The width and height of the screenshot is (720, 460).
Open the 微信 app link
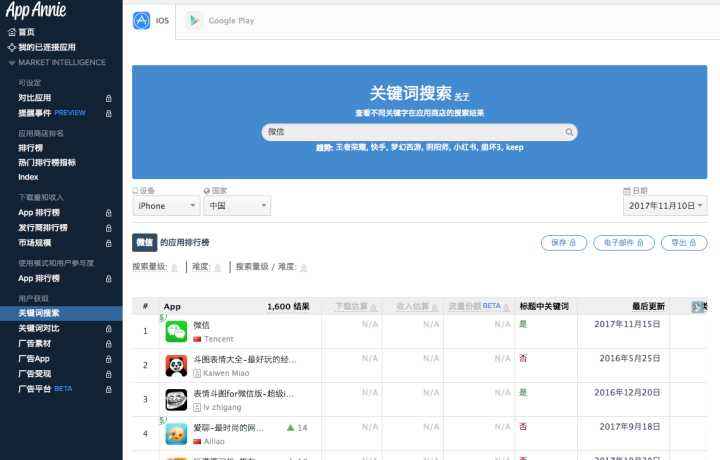[202, 325]
